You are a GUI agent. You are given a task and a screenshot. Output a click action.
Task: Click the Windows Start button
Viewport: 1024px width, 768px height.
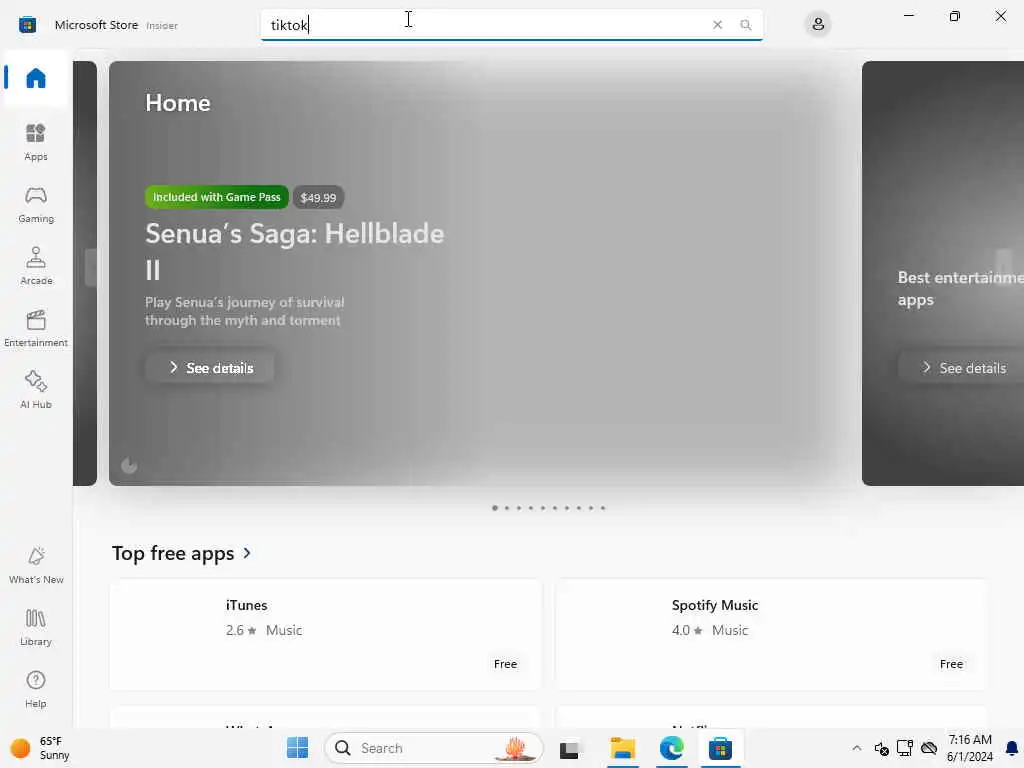[x=297, y=748]
